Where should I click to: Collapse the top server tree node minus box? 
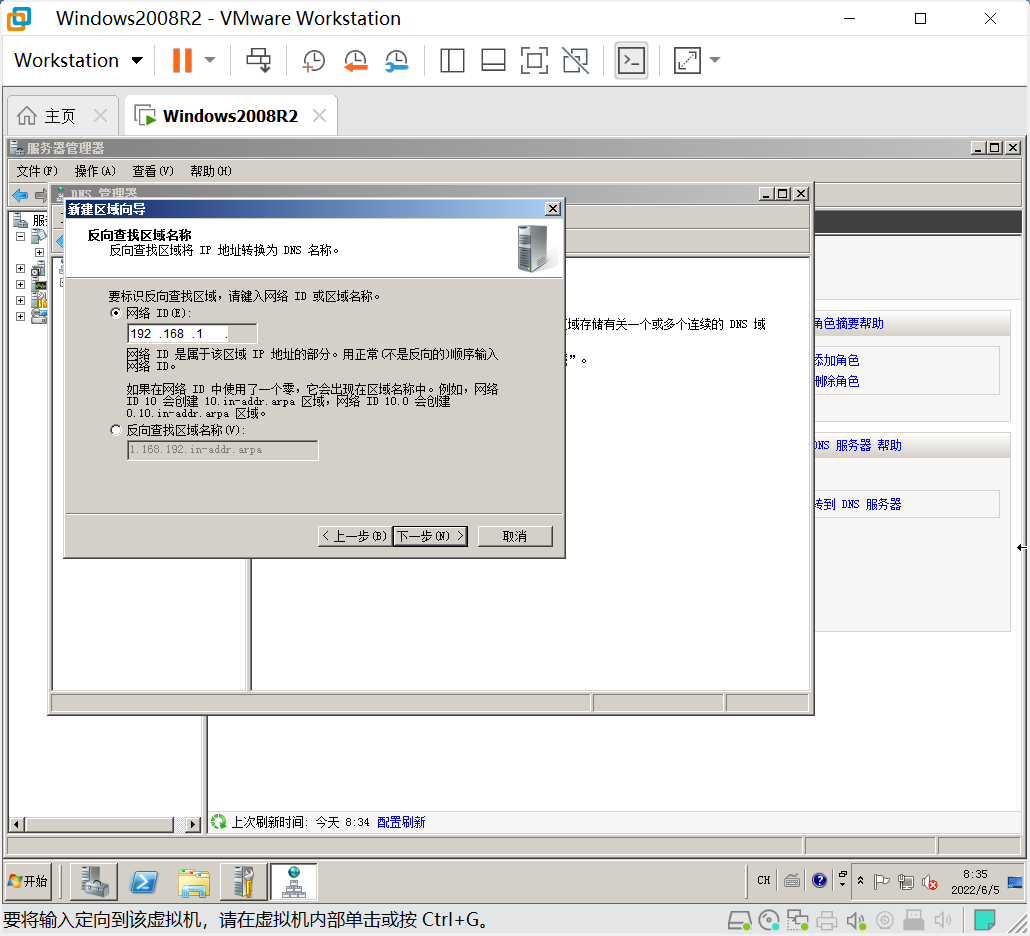(x=20, y=236)
